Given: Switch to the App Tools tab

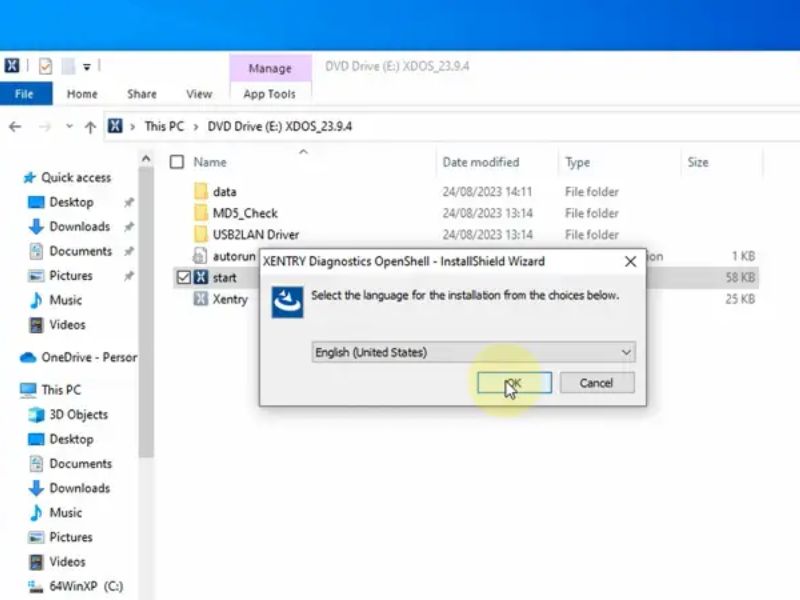Looking at the screenshot, I should [x=269, y=94].
